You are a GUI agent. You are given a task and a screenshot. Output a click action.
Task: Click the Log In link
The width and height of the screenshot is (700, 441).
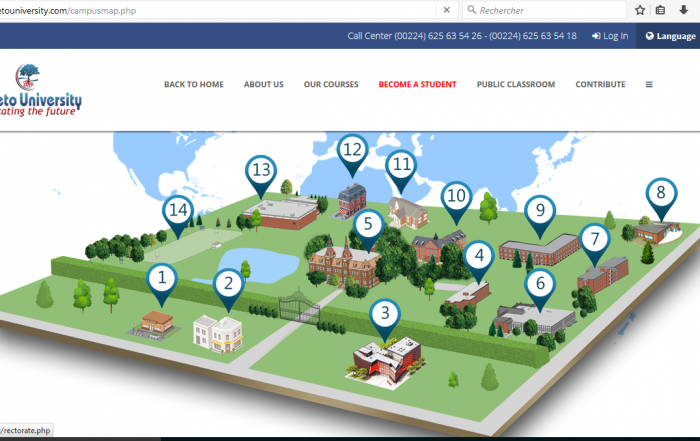610,36
